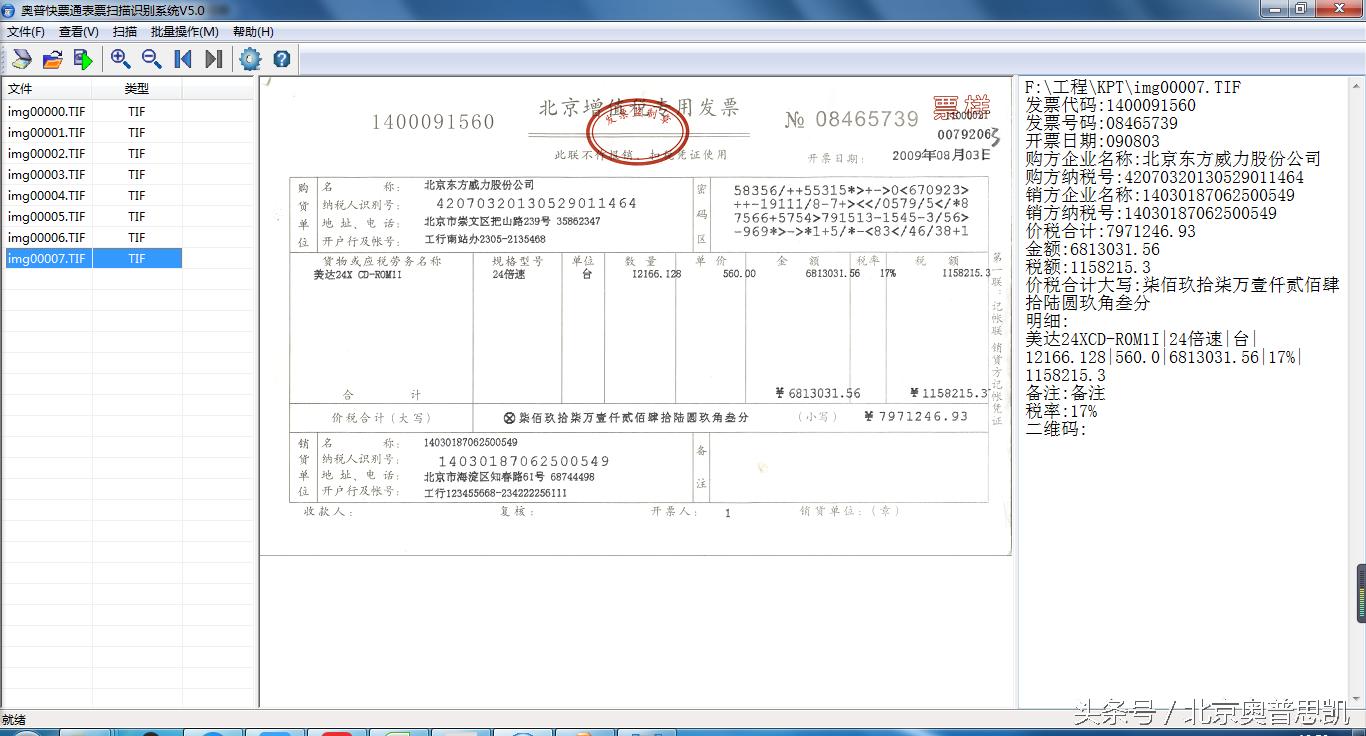Screen dimensions: 1366x736
Task: Start a new scan with the scanner icon
Action: [x=21, y=59]
